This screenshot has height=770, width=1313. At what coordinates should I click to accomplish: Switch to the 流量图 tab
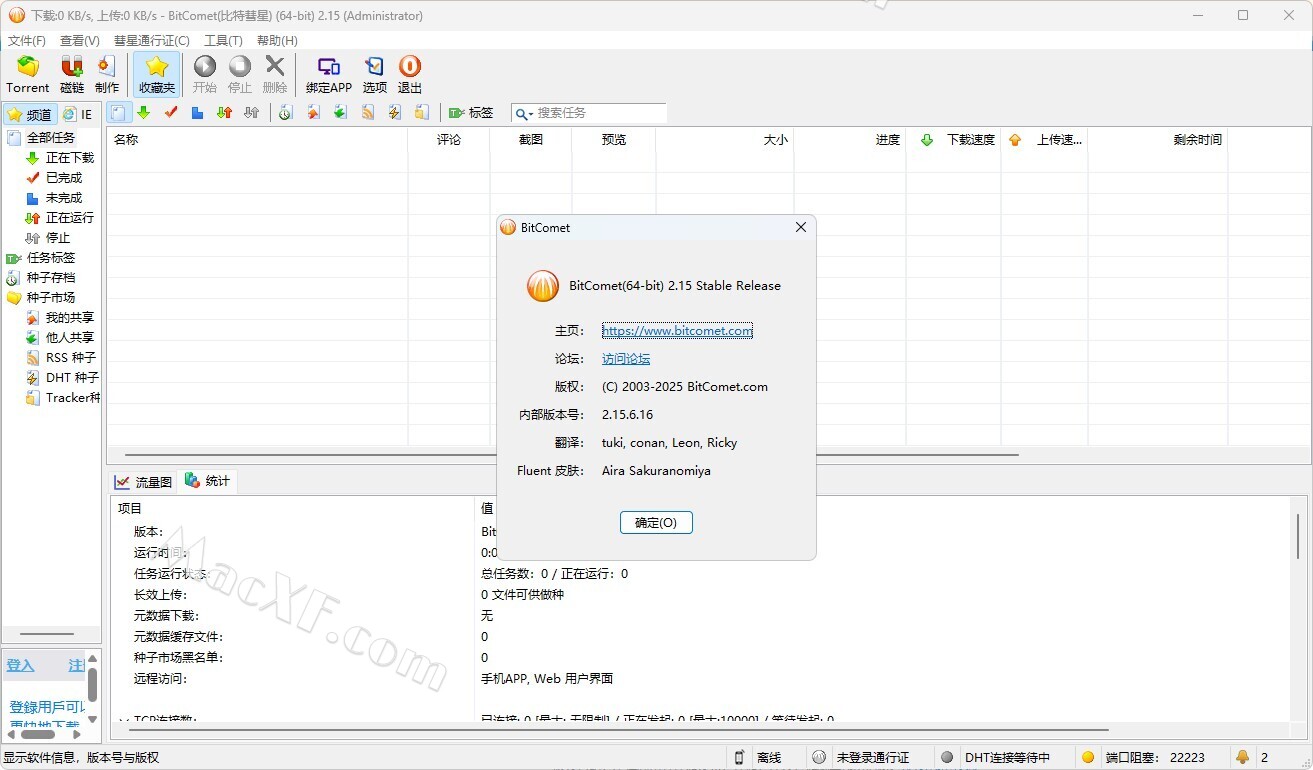[144, 482]
